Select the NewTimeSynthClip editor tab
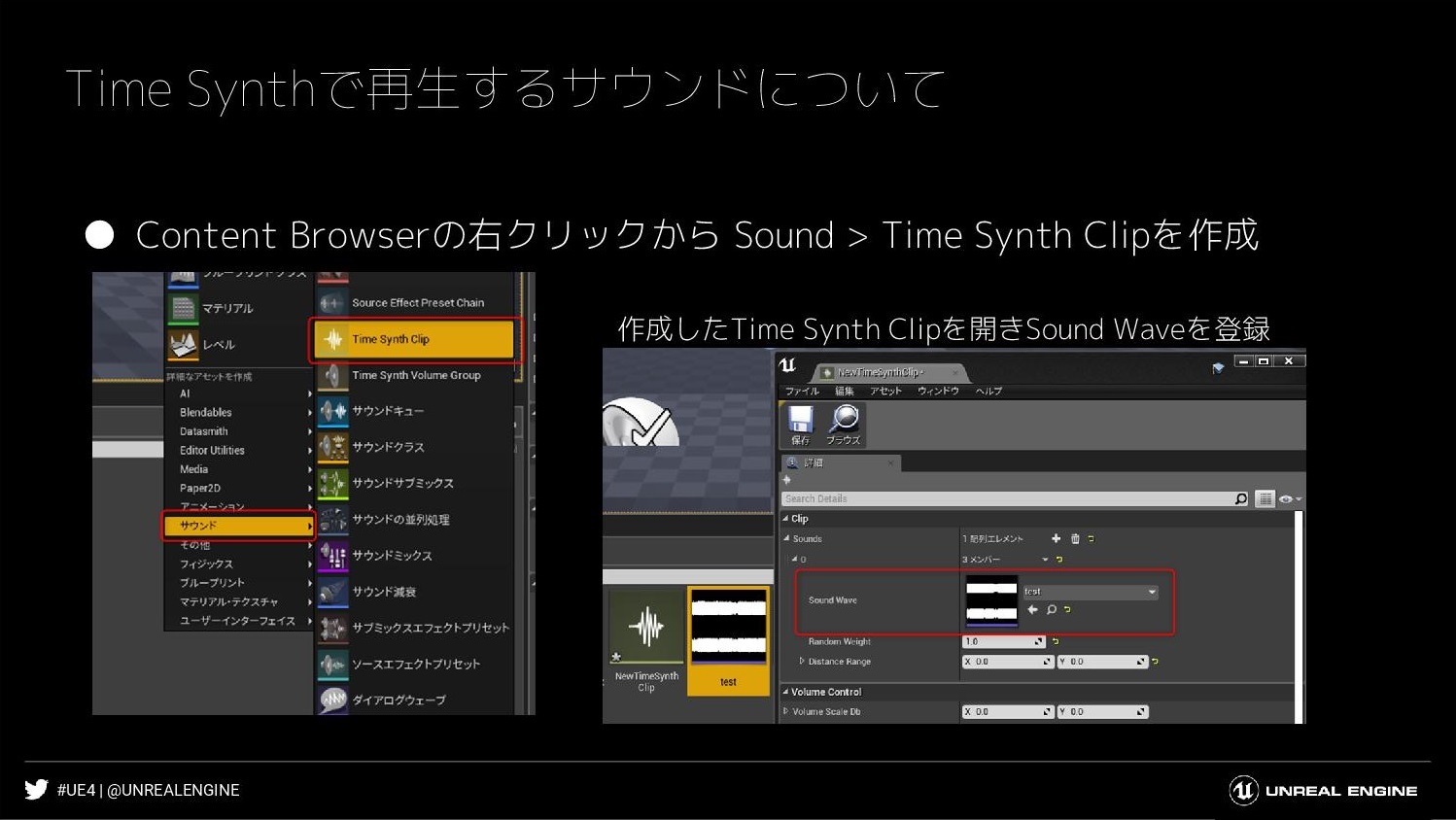 (889, 372)
